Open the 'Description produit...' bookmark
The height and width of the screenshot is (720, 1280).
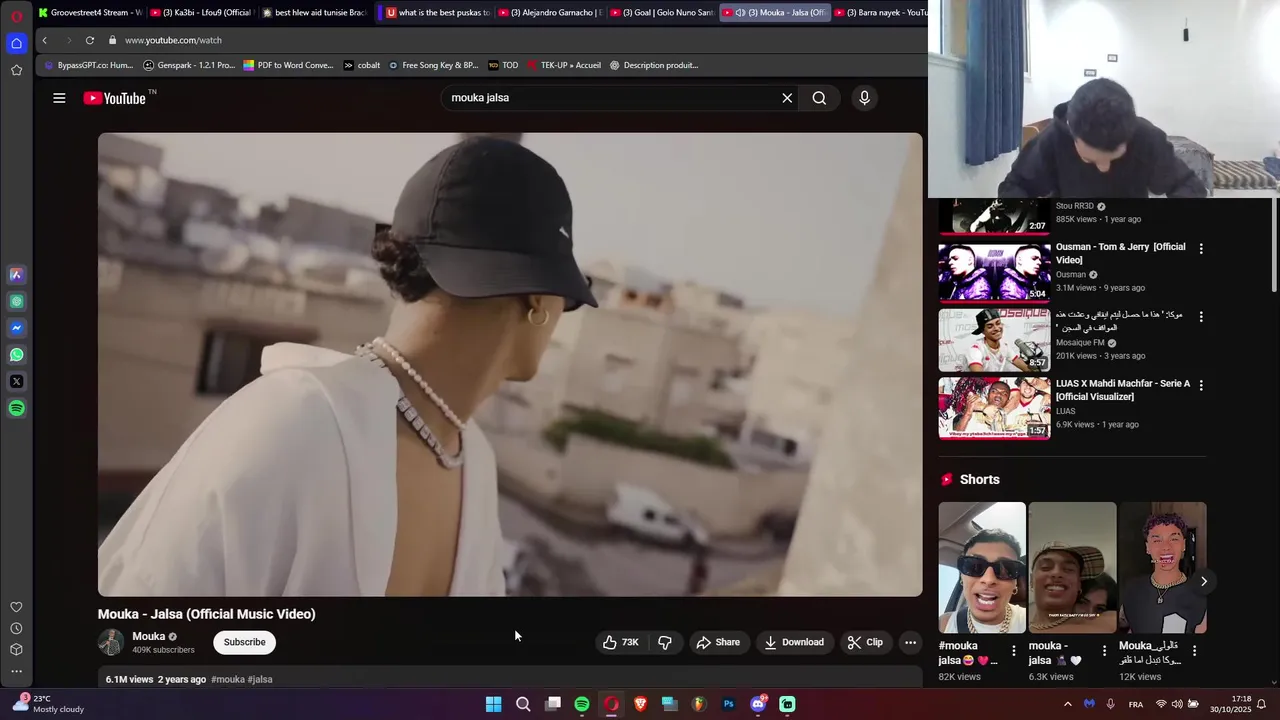pos(654,65)
